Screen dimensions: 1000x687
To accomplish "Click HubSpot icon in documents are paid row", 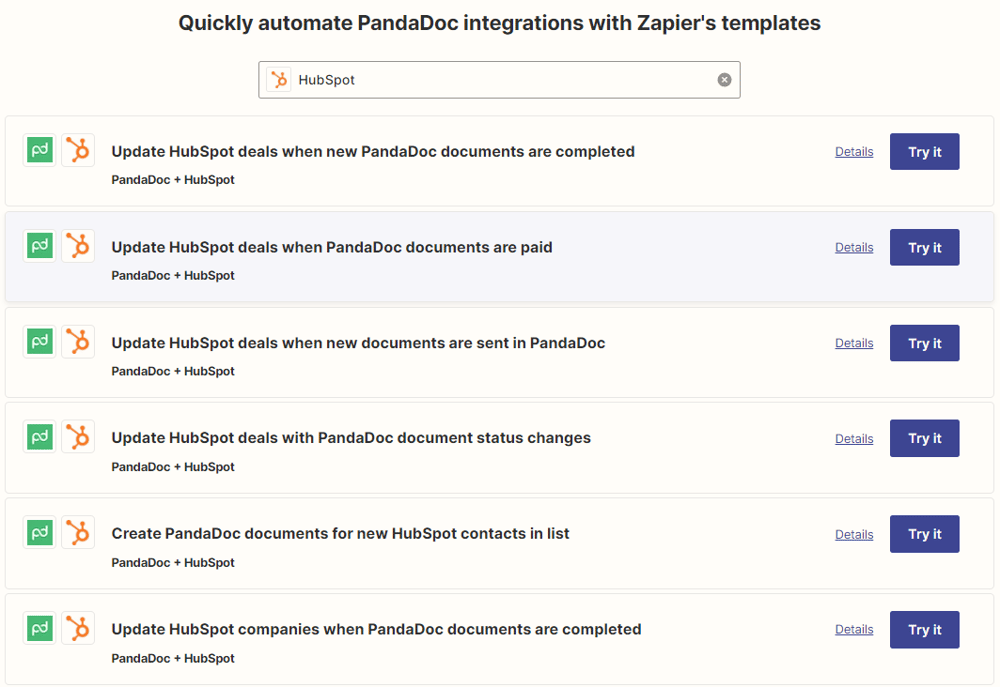I will 78,246.
